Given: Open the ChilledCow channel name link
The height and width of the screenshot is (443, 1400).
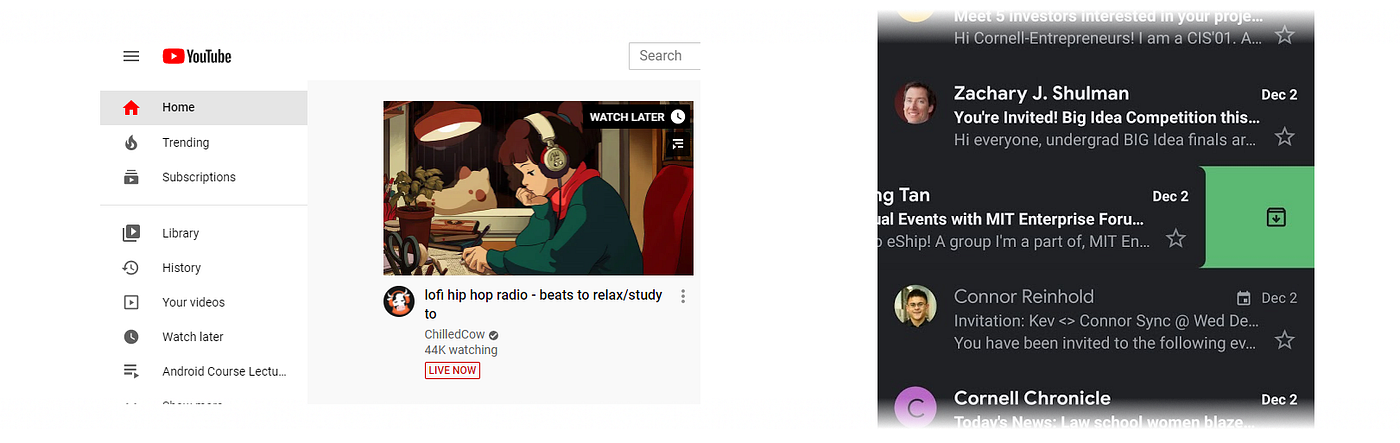Looking at the screenshot, I should (455, 334).
